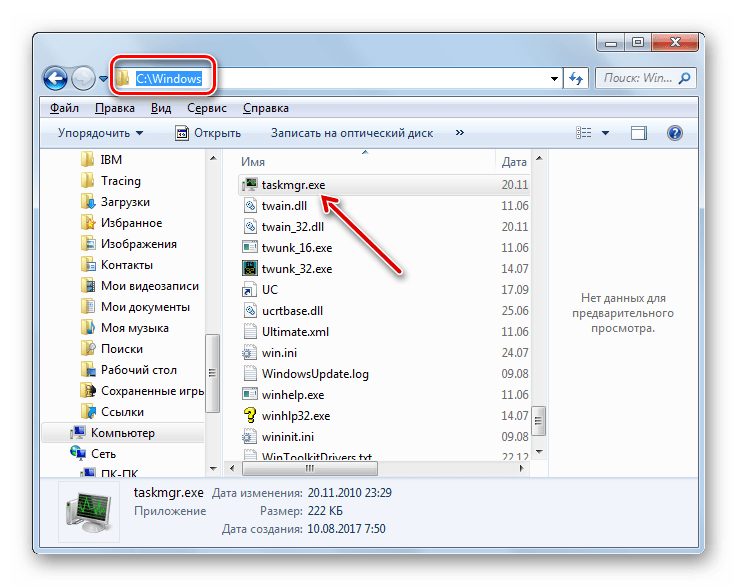Click the change view icon
Viewport: 738px width, 587px height.
tap(584, 133)
